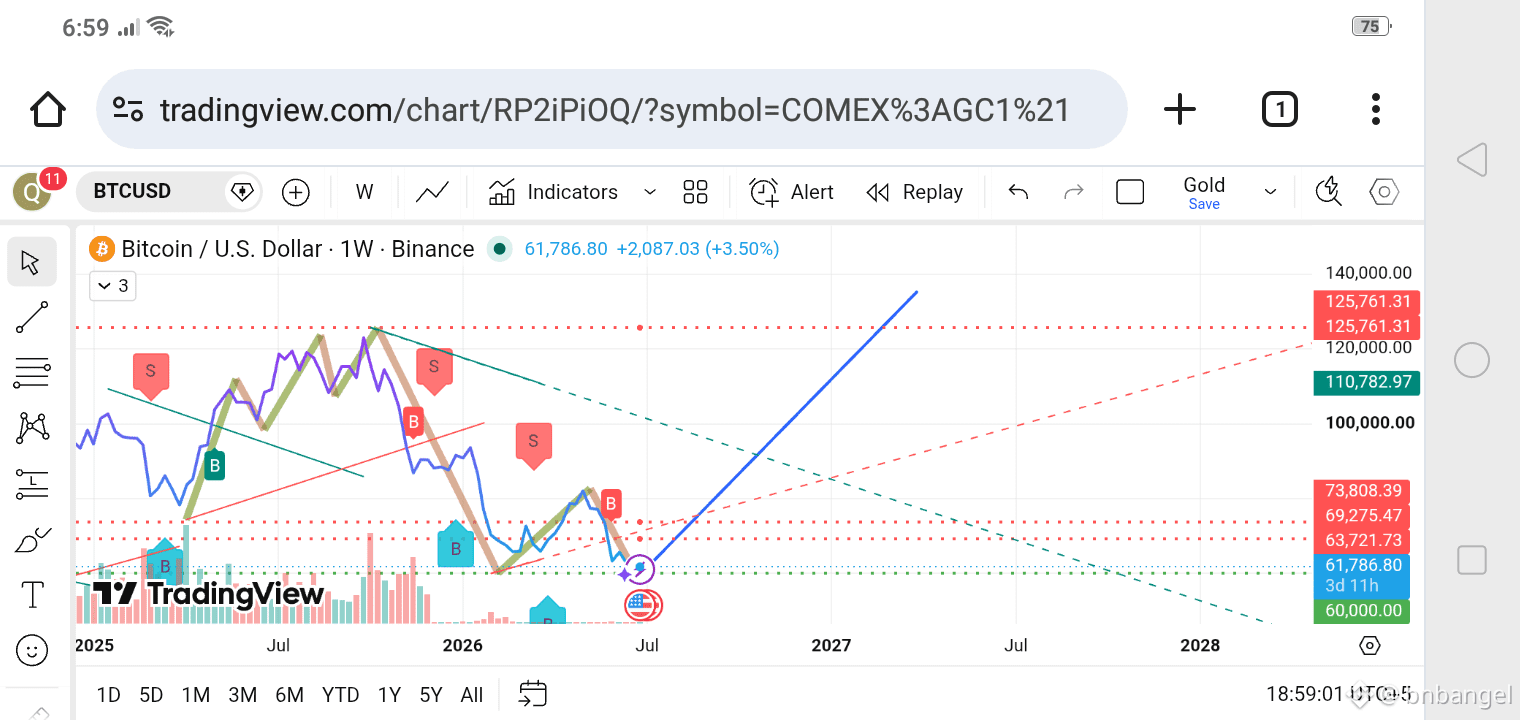Select the Text annotation tool
1520x720 pixels.
[x=32, y=595]
